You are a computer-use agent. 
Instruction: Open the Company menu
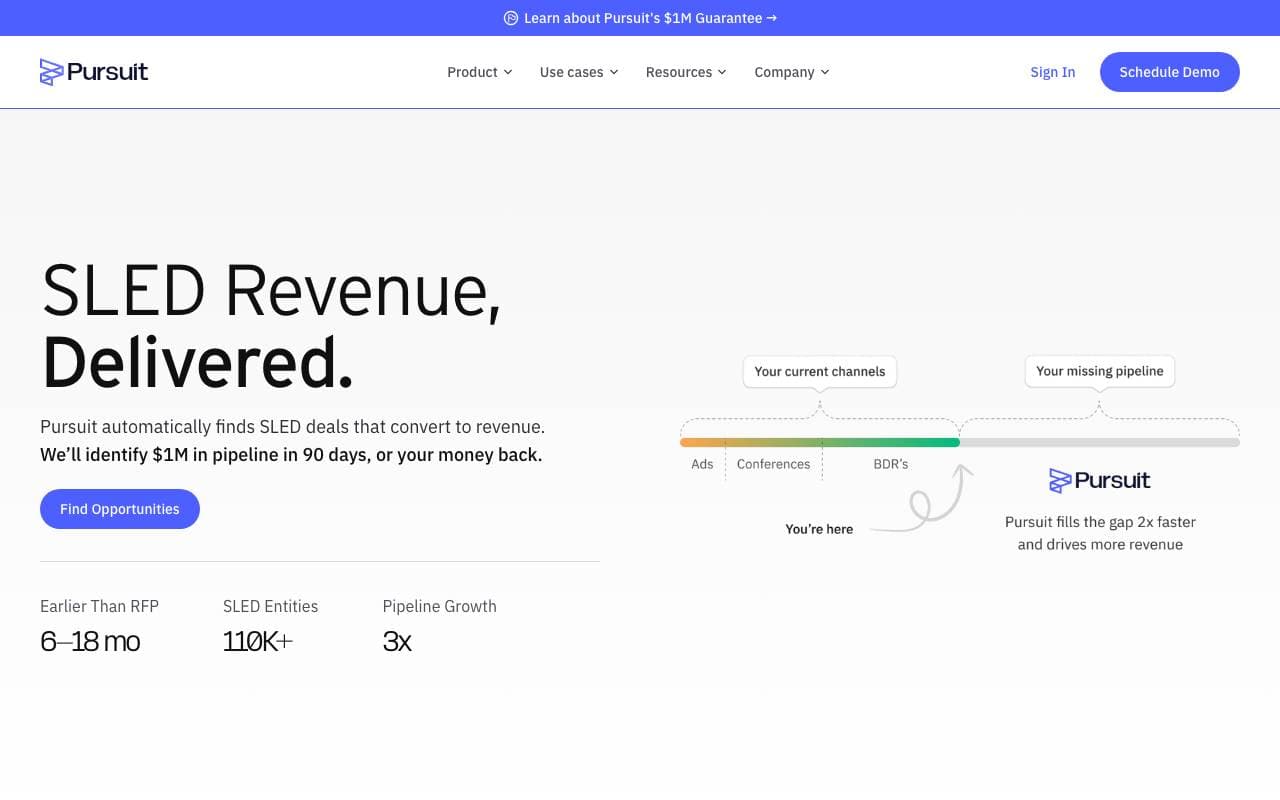tap(792, 72)
